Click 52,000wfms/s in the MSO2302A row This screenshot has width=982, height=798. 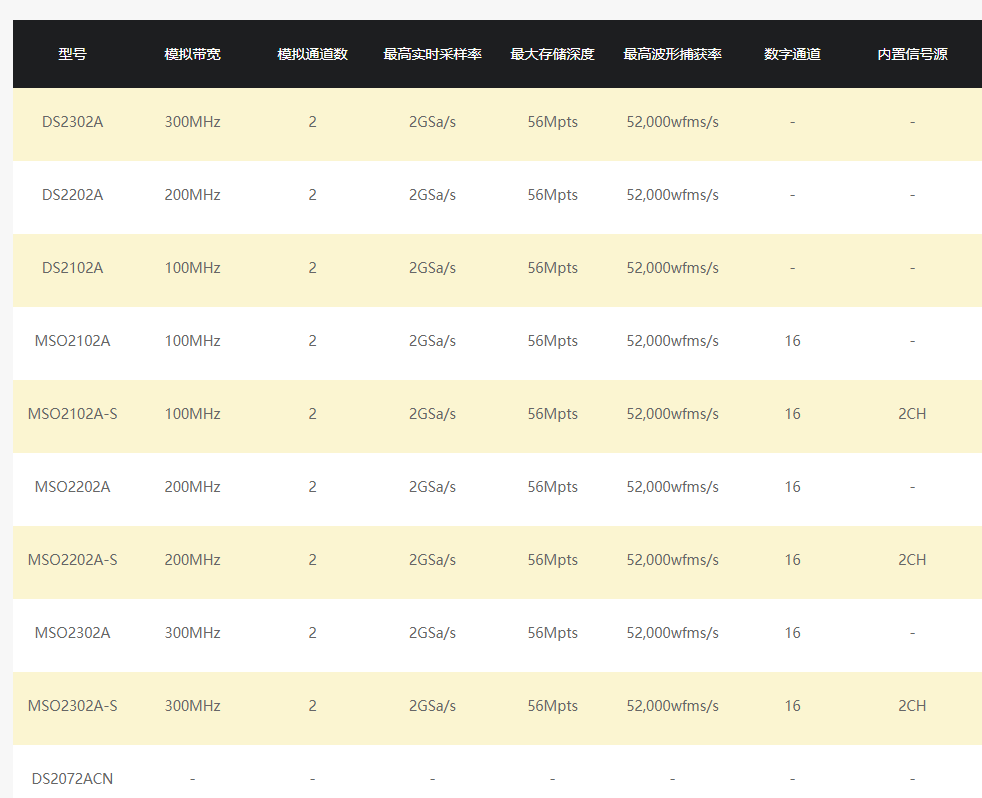[x=673, y=633]
